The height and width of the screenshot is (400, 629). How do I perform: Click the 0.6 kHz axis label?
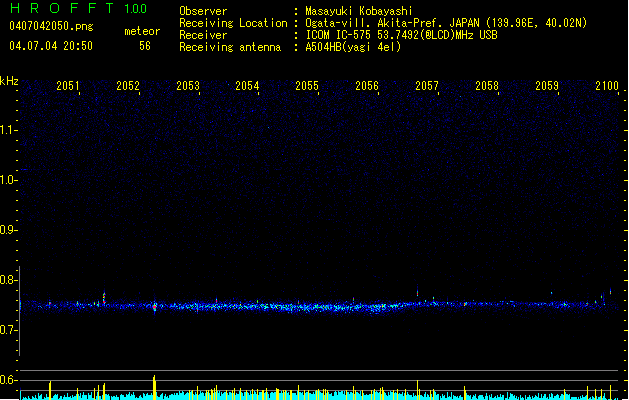pyautogui.click(x=8, y=380)
